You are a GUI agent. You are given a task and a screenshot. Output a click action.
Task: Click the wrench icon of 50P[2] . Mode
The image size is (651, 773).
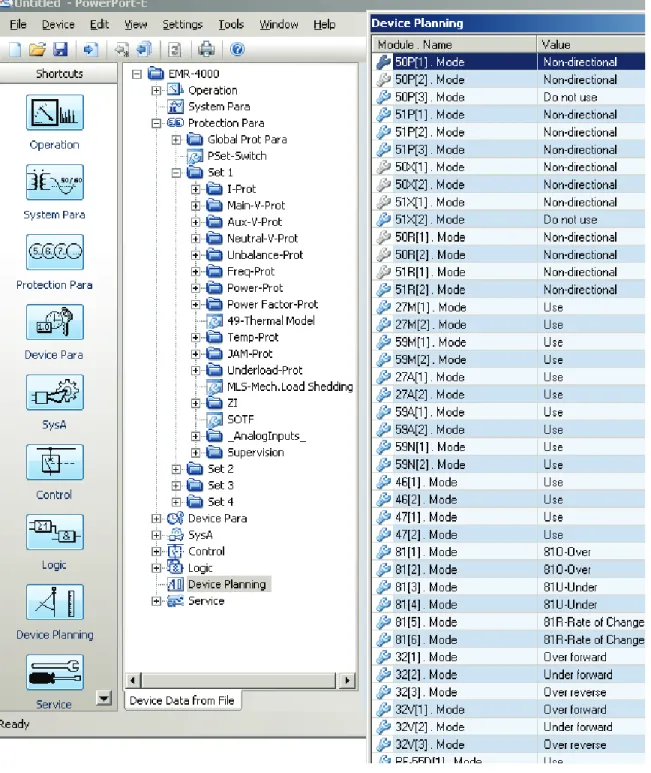pos(383,79)
